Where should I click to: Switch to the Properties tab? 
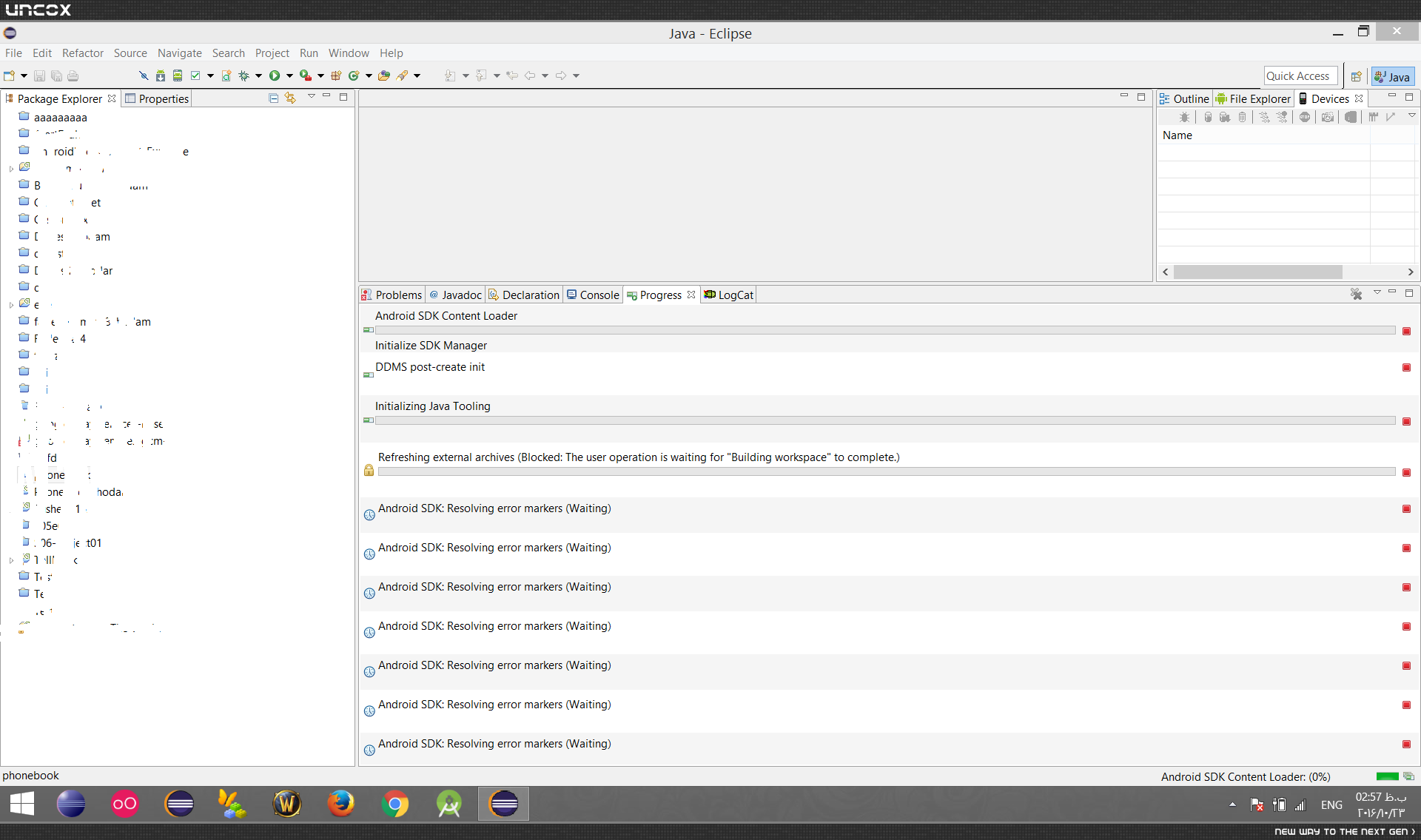click(157, 98)
